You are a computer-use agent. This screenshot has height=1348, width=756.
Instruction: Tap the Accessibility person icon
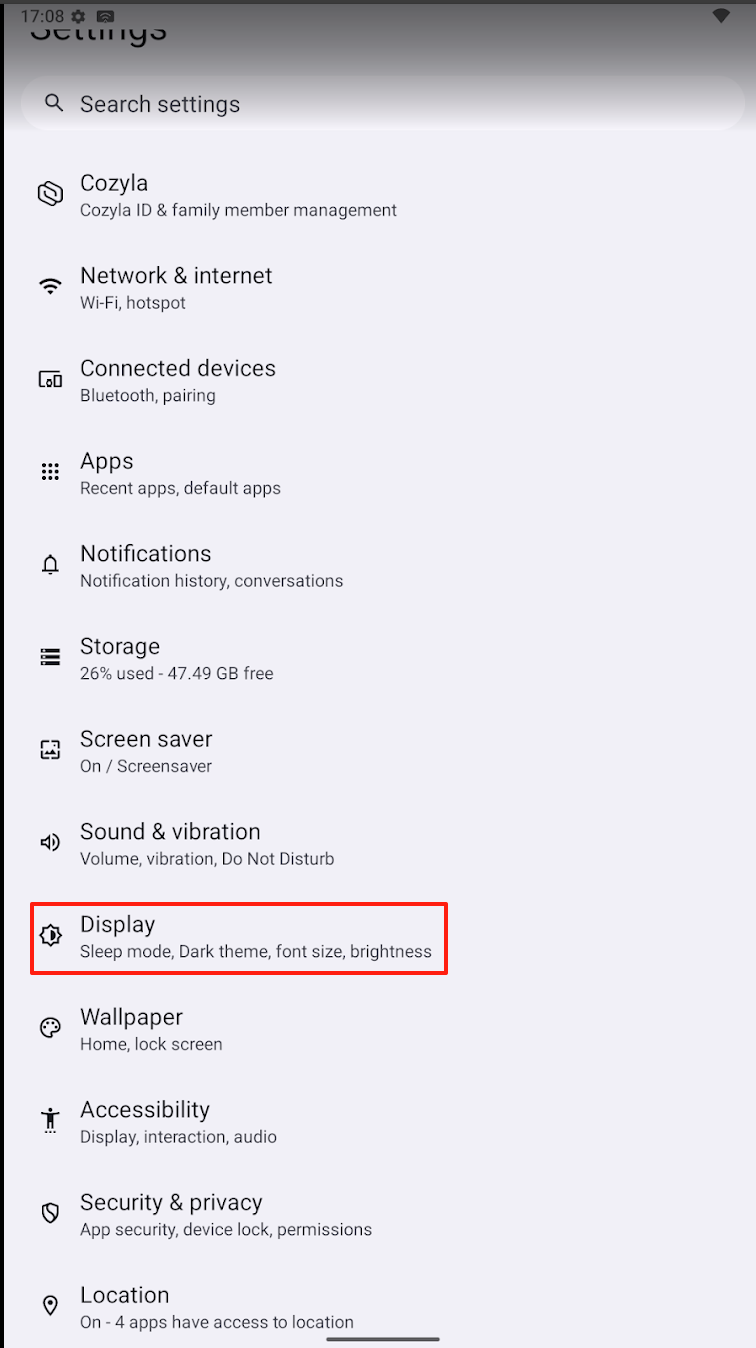pyautogui.click(x=50, y=1121)
